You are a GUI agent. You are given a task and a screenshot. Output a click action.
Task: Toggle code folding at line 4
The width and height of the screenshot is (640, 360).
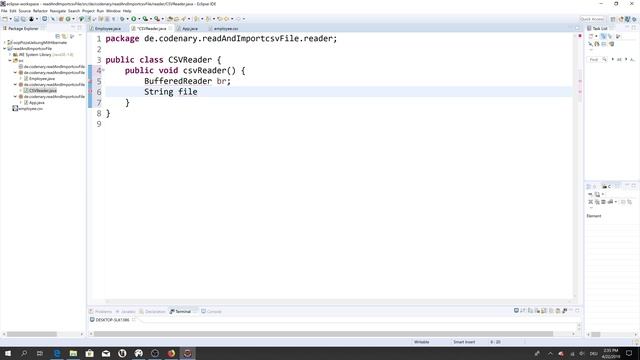click(x=103, y=70)
